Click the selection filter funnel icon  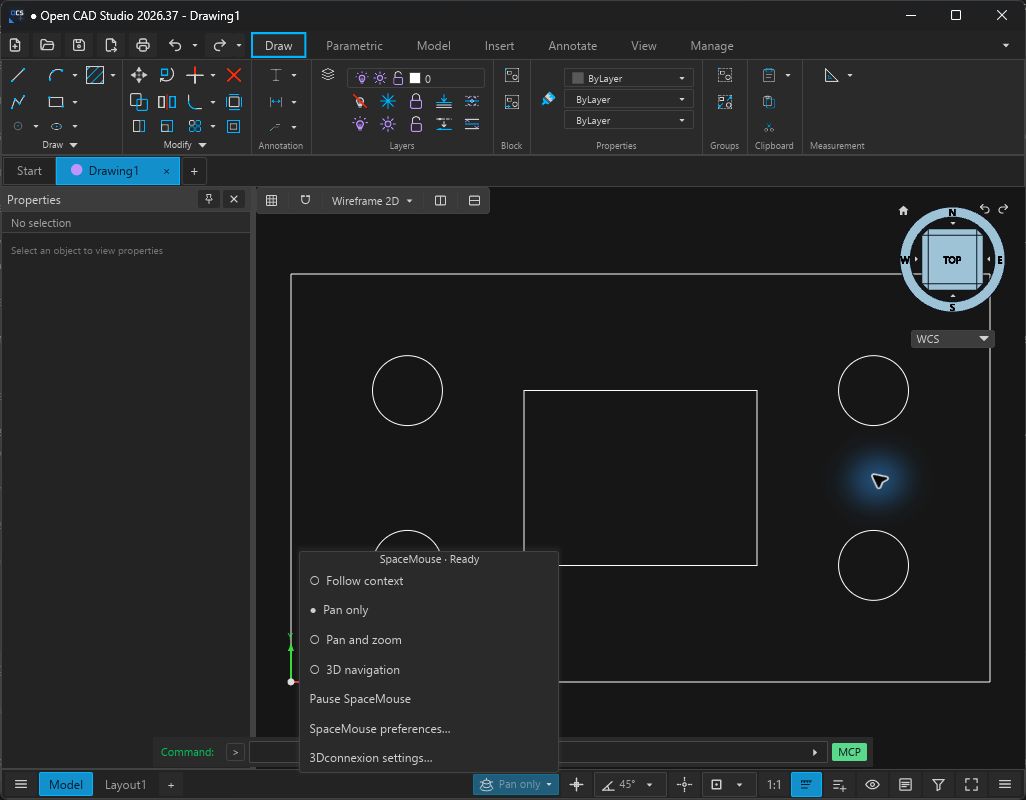(x=938, y=784)
